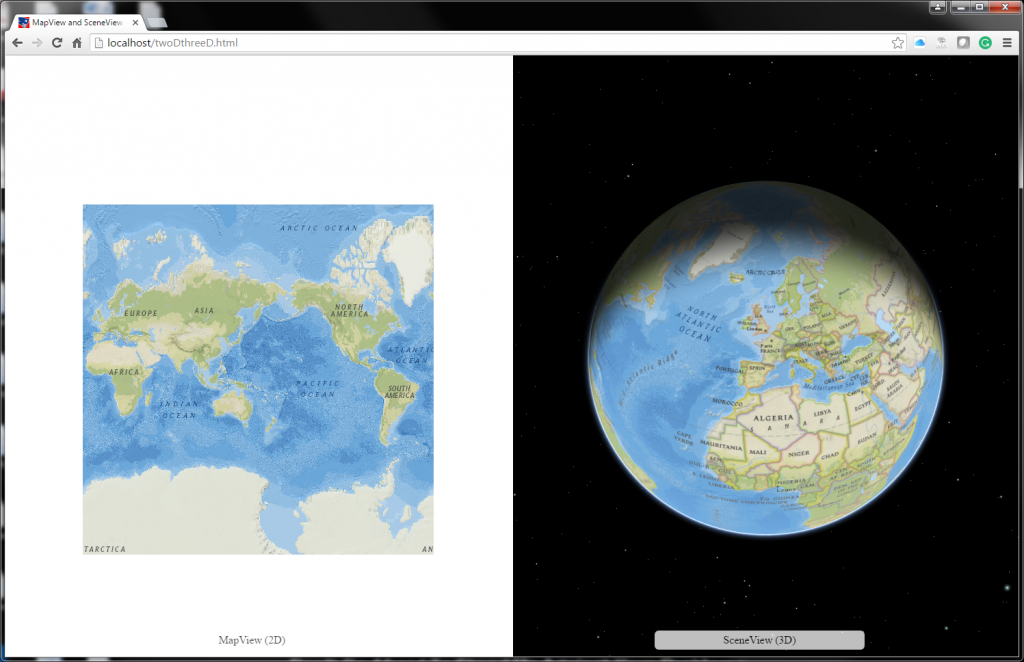This screenshot has height=662, width=1024.
Task: Reload the page with the refresh icon
Action: click(x=57, y=43)
